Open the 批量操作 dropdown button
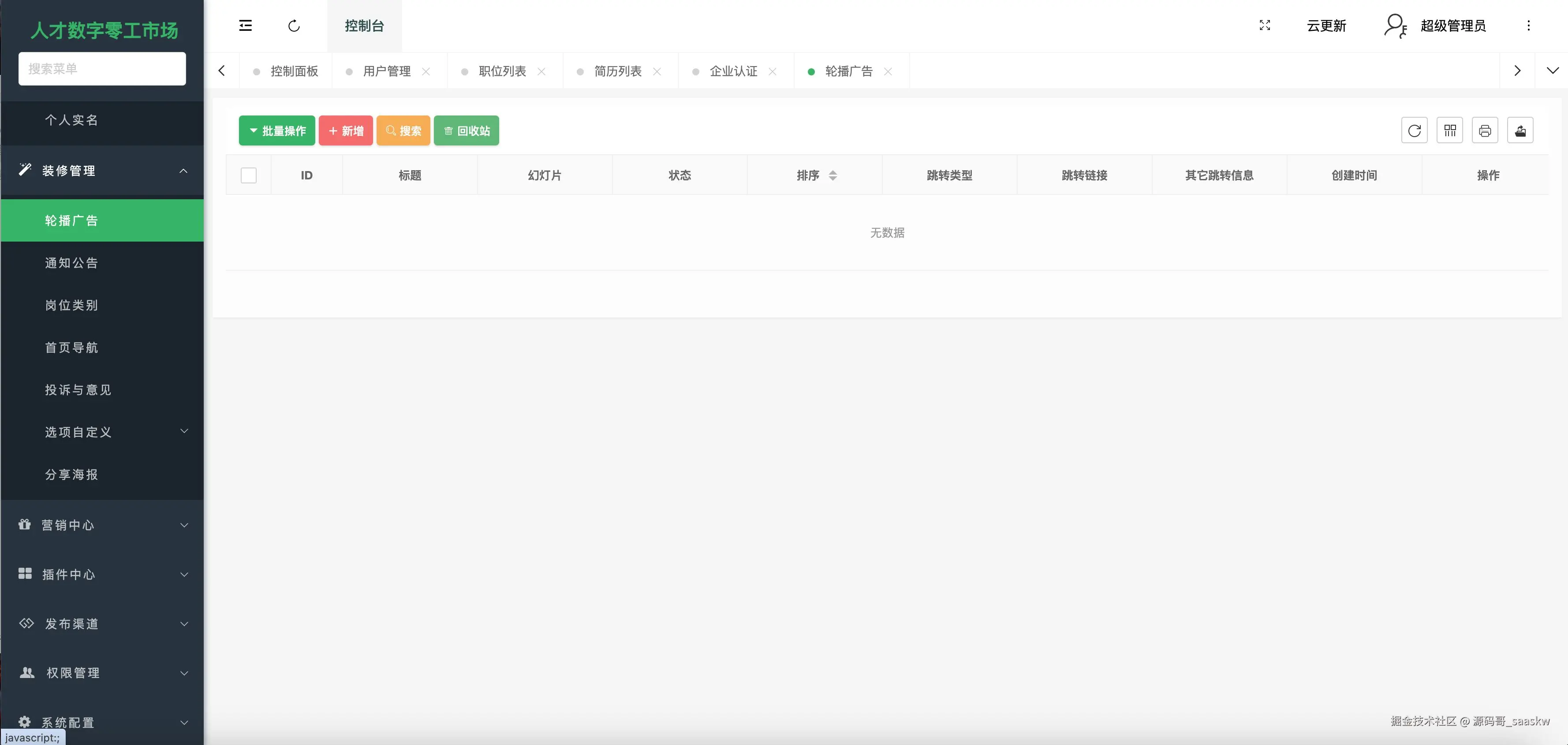 tap(277, 130)
